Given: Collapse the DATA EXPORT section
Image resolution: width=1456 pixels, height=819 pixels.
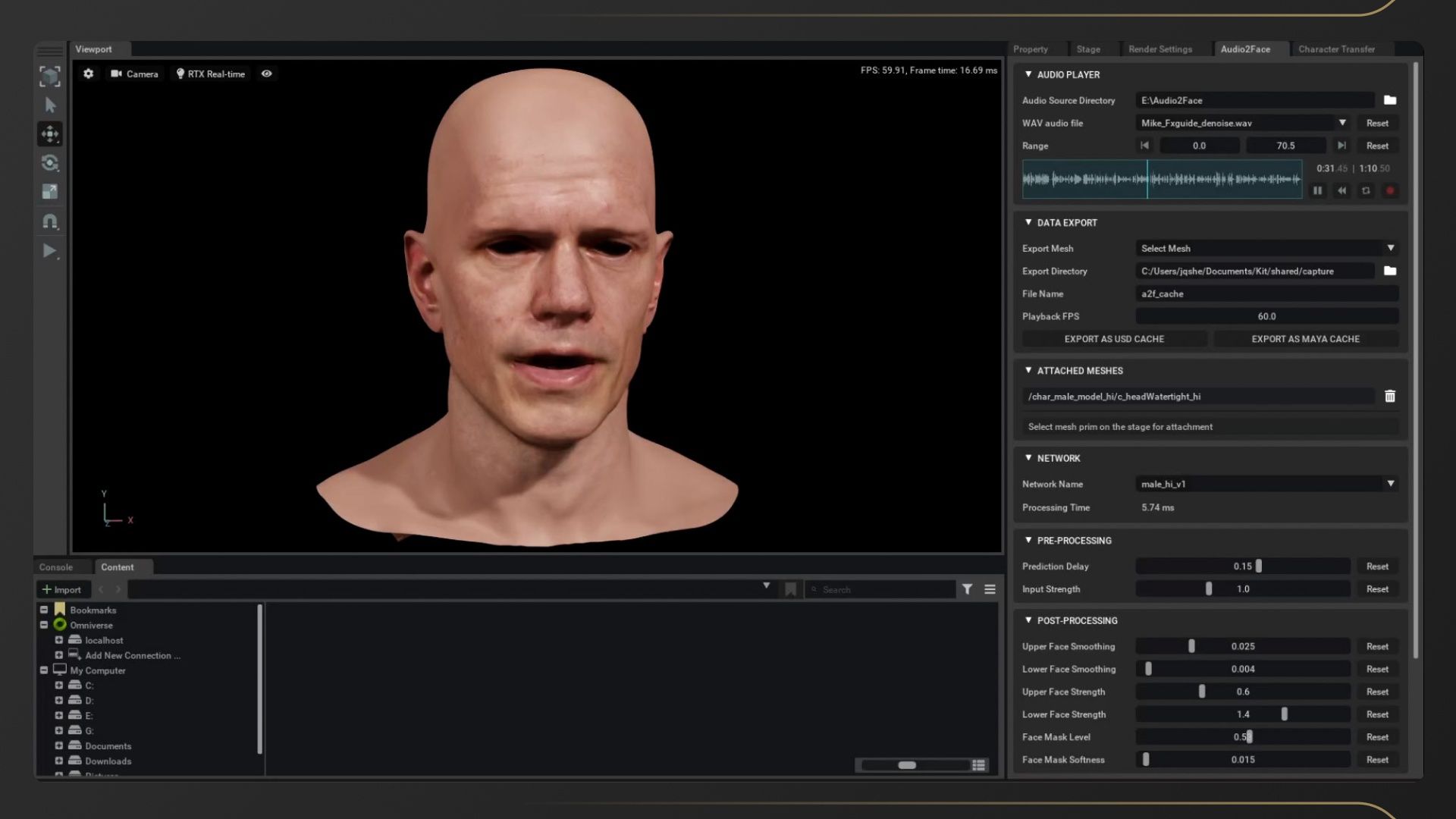Looking at the screenshot, I should 1028,222.
